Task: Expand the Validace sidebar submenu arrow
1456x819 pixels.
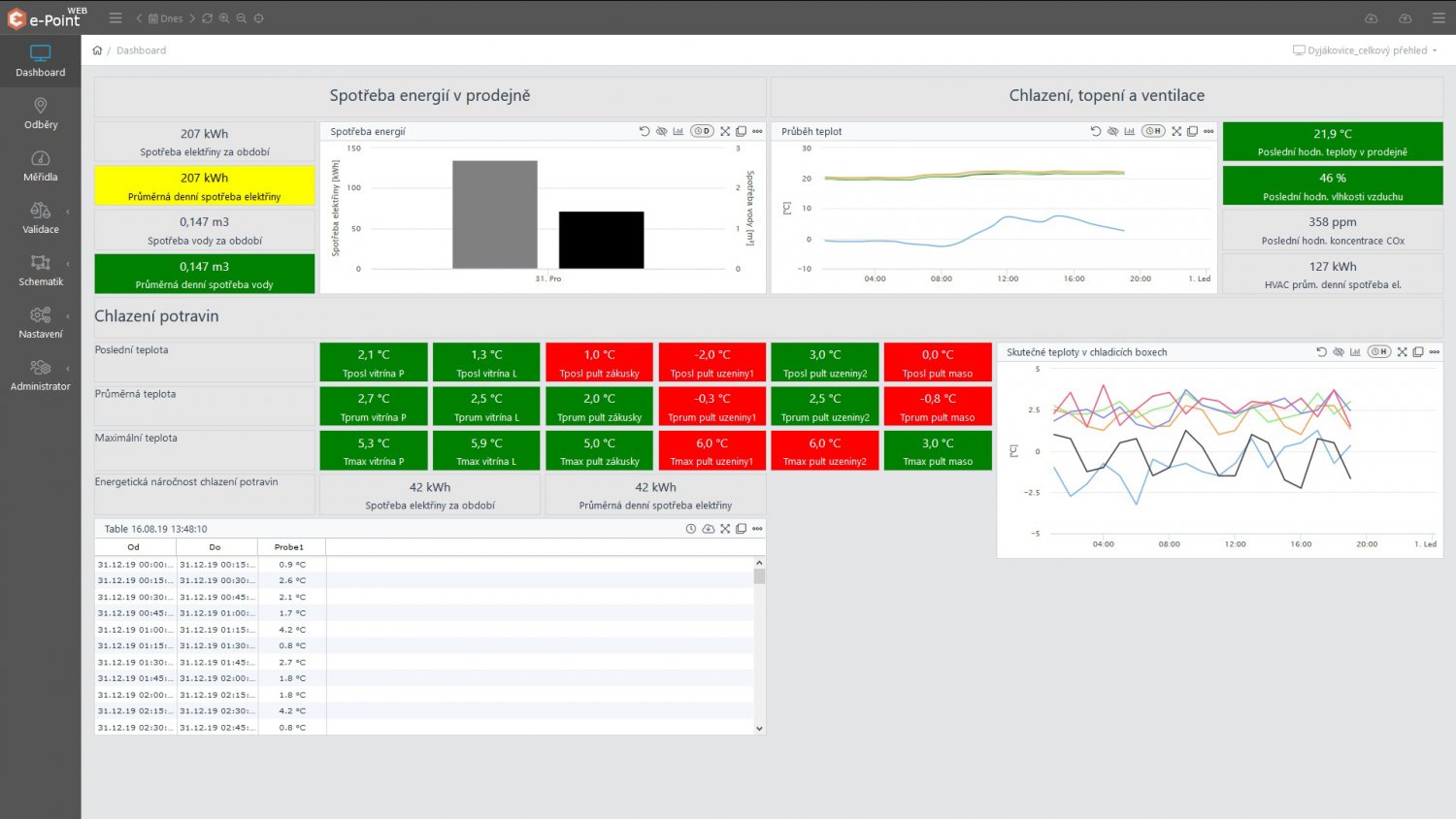Action: click(x=68, y=212)
